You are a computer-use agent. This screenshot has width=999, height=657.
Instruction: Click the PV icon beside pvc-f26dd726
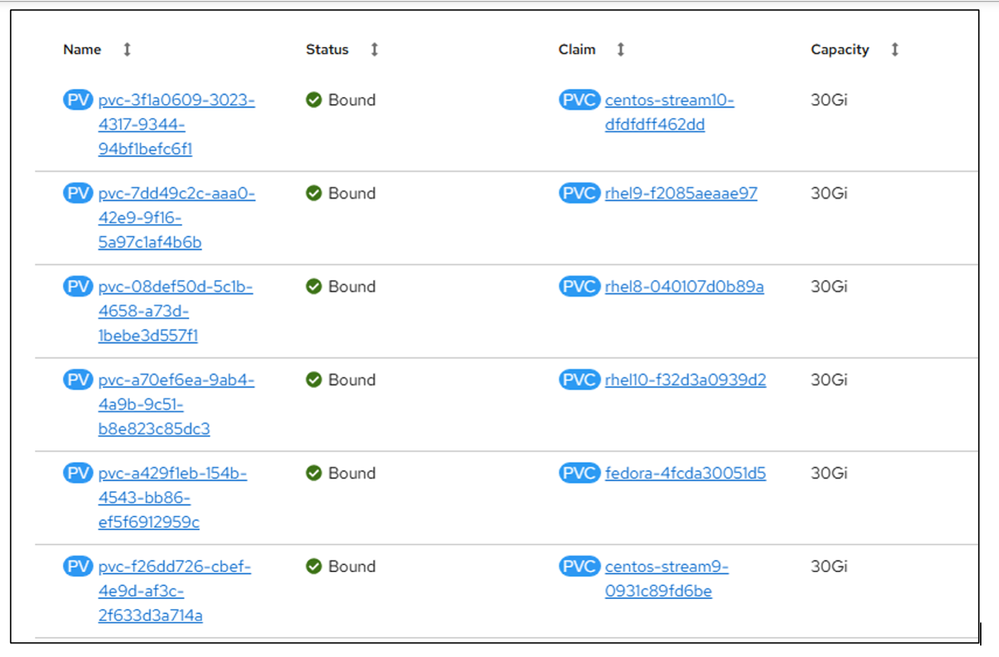tap(77, 566)
